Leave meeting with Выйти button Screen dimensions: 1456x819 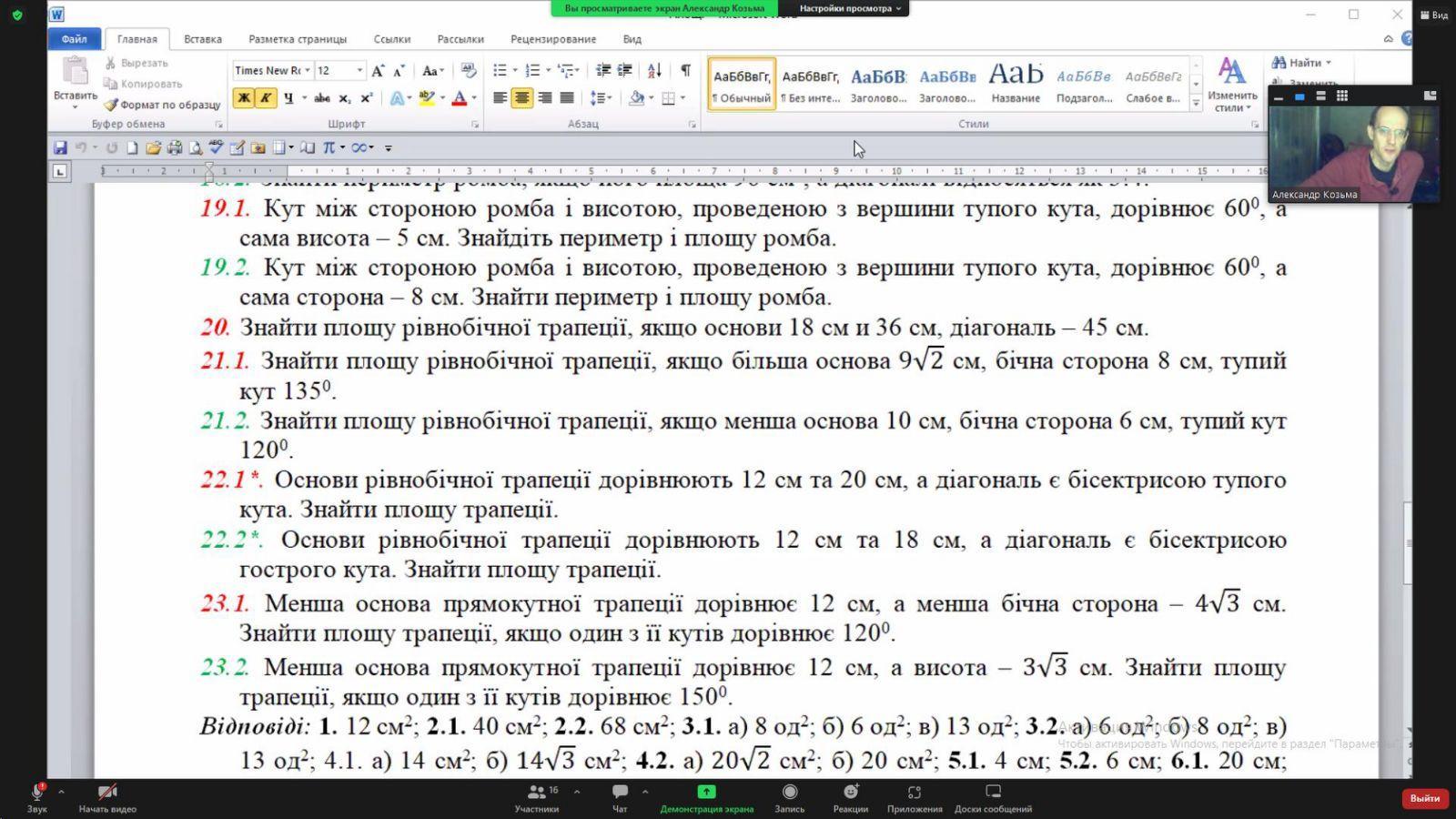[1424, 798]
